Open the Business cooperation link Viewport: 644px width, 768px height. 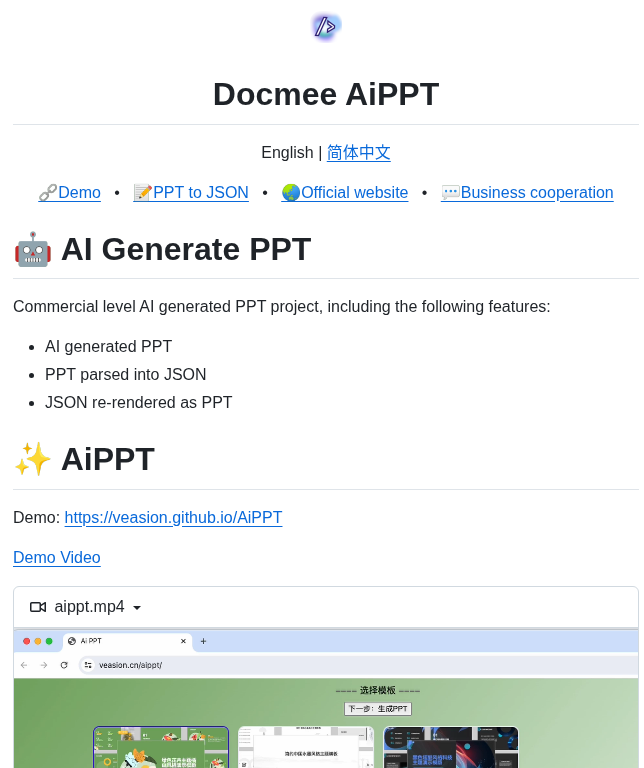[527, 192]
